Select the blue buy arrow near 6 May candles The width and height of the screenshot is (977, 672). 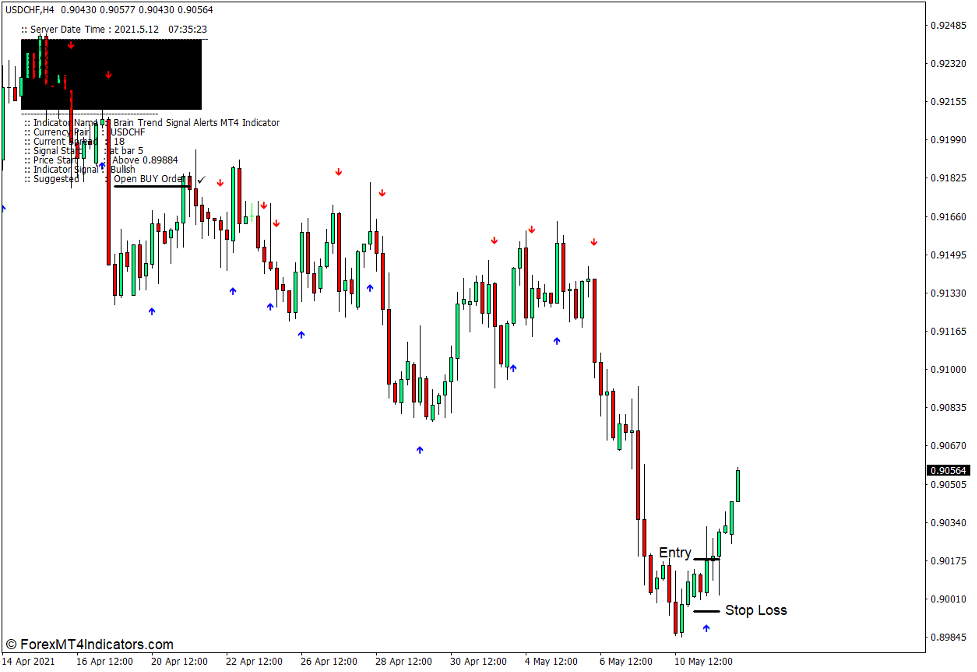click(x=557, y=341)
